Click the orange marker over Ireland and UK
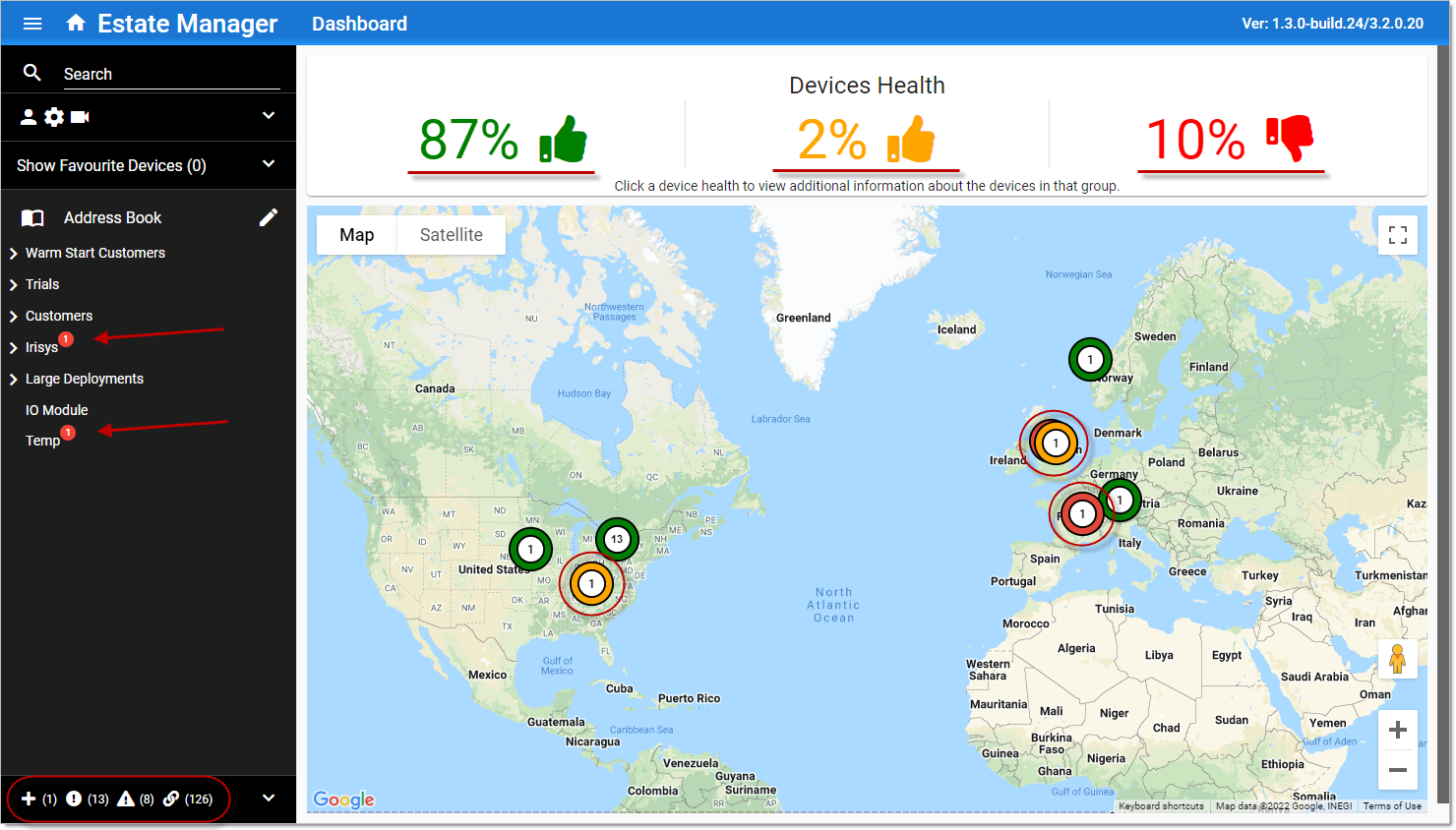The image size is (1456, 830). point(1056,444)
